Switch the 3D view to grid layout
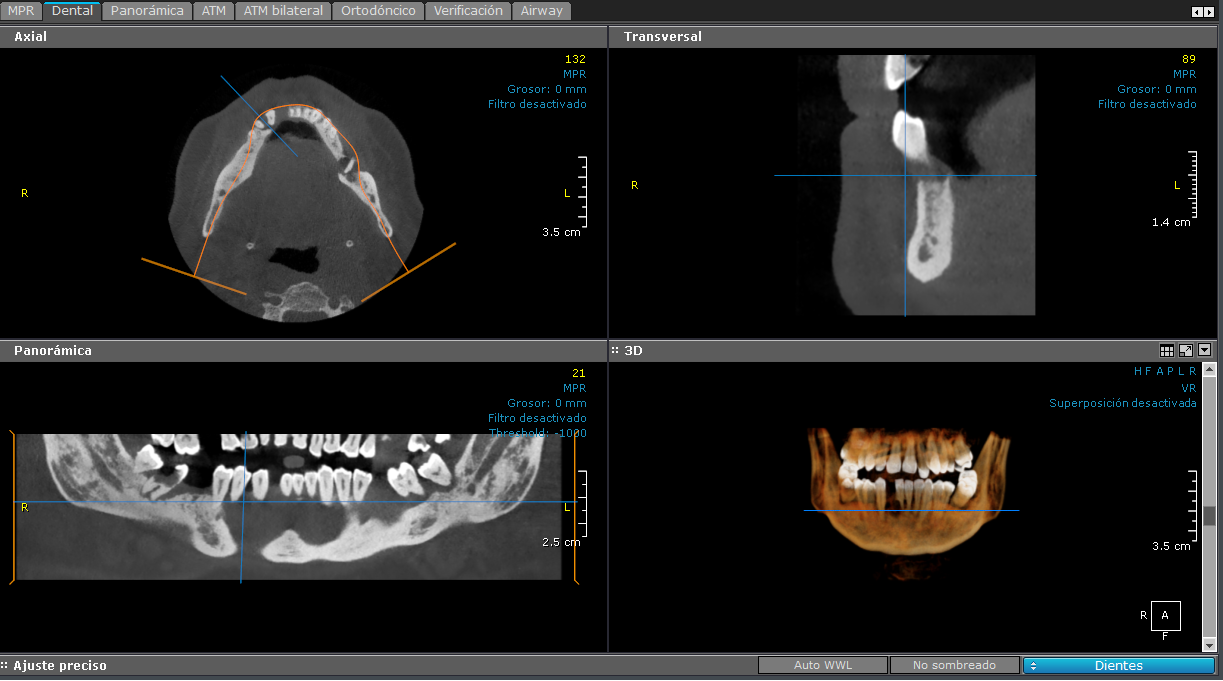Screen dimensions: 1223x681 coord(1166,350)
